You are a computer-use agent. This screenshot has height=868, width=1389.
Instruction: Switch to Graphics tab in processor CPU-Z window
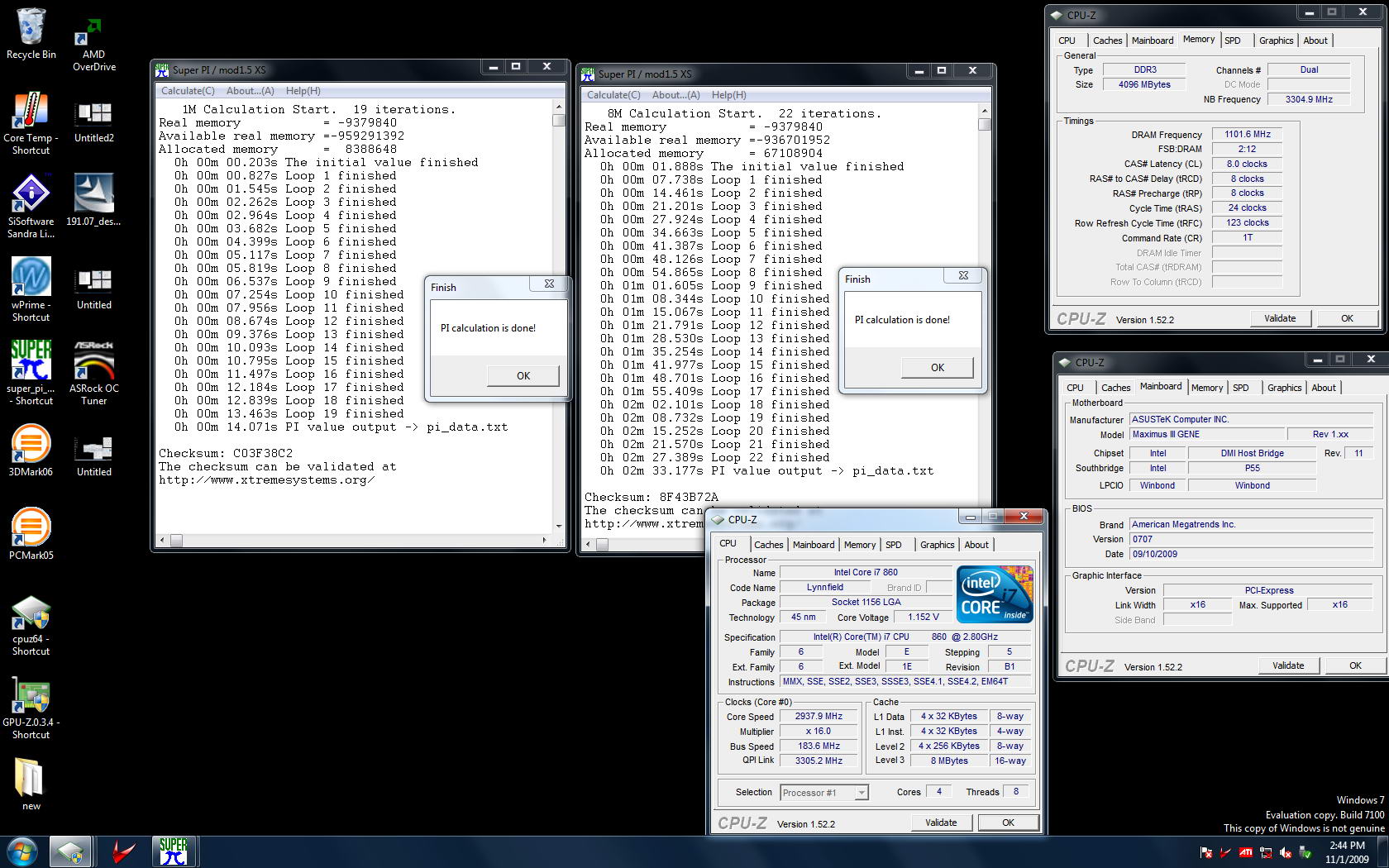click(x=937, y=545)
